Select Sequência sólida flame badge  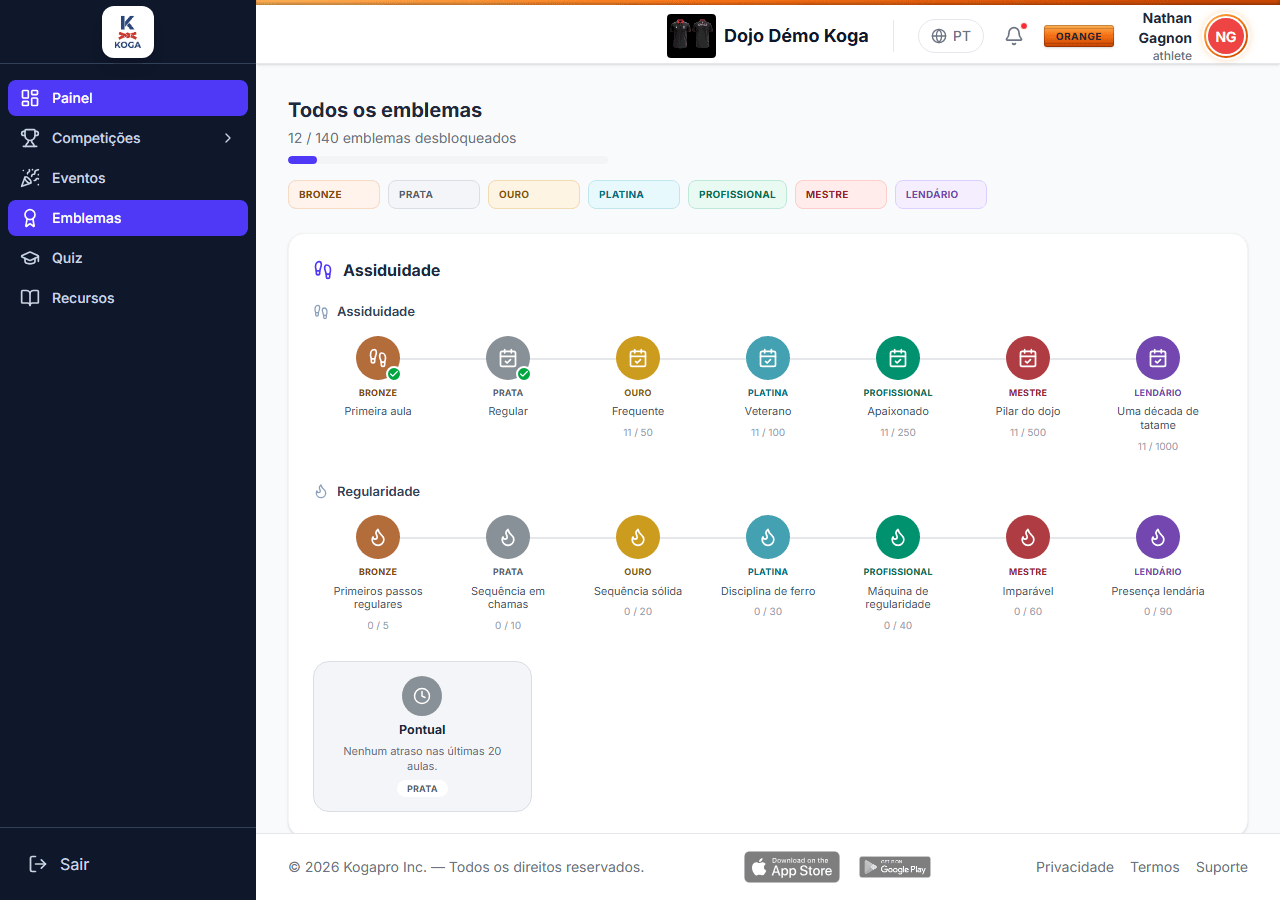coord(638,537)
